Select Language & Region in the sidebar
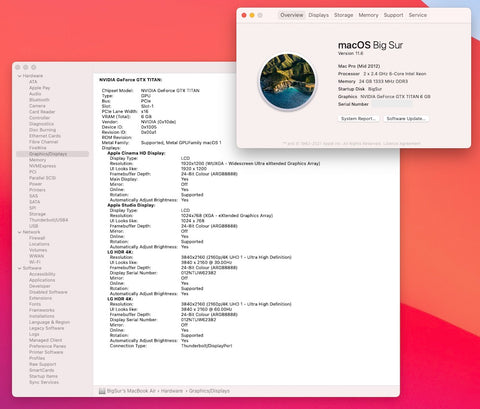The width and height of the screenshot is (480, 409). pyautogui.click(x=49, y=322)
